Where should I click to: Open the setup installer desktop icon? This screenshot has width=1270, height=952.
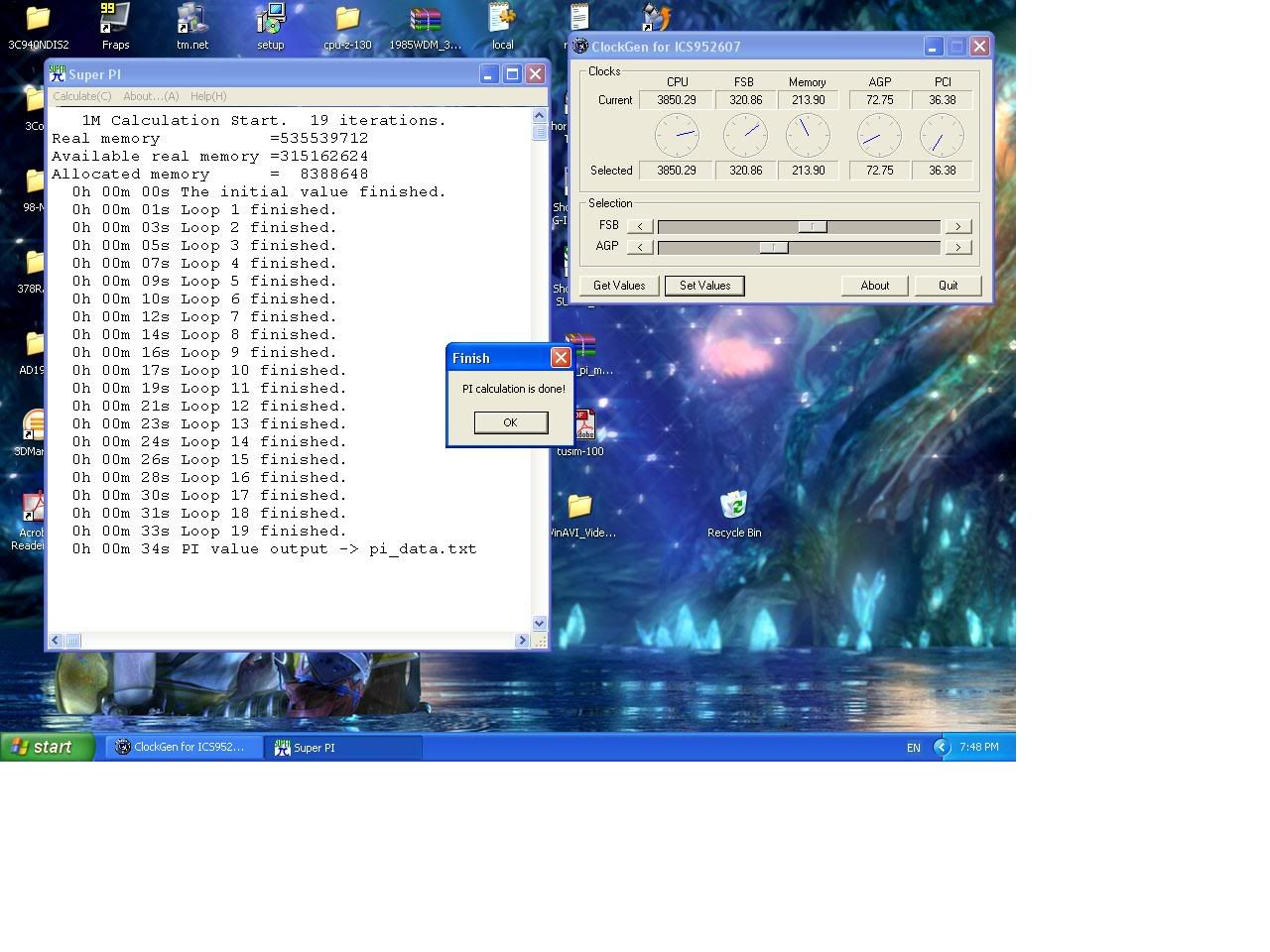coord(270,20)
